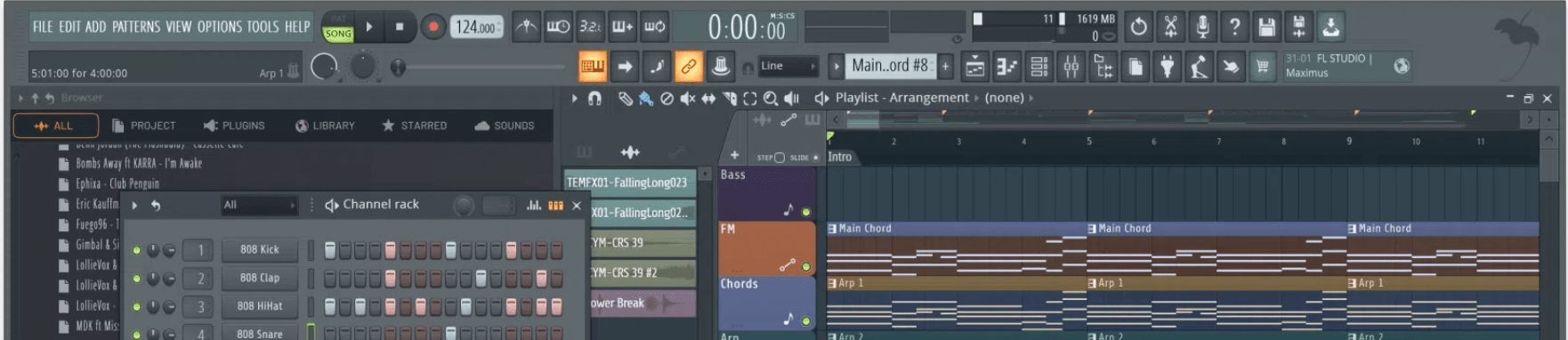
Task: Toggle link note to parameter chain icon
Action: pos(688,66)
